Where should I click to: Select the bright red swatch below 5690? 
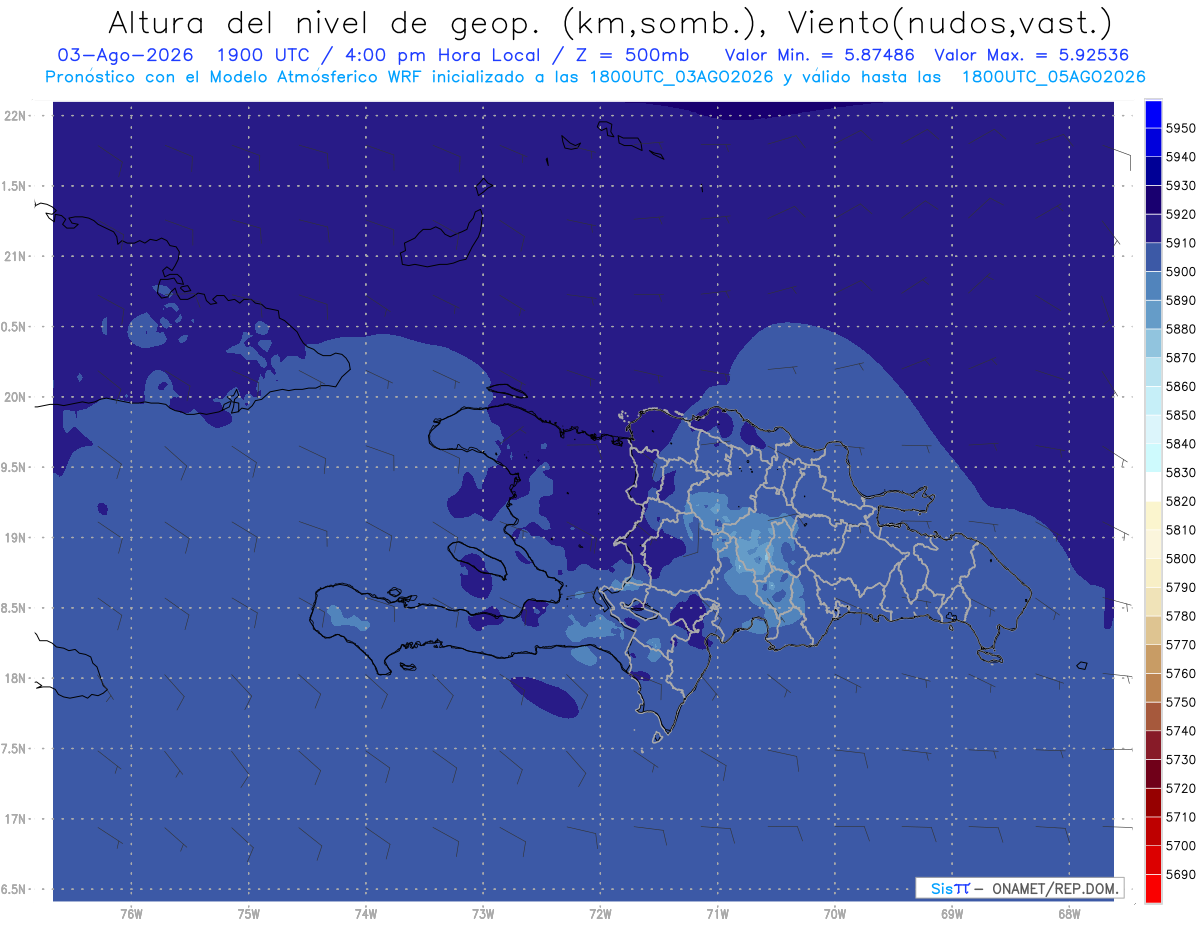[1153, 889]
